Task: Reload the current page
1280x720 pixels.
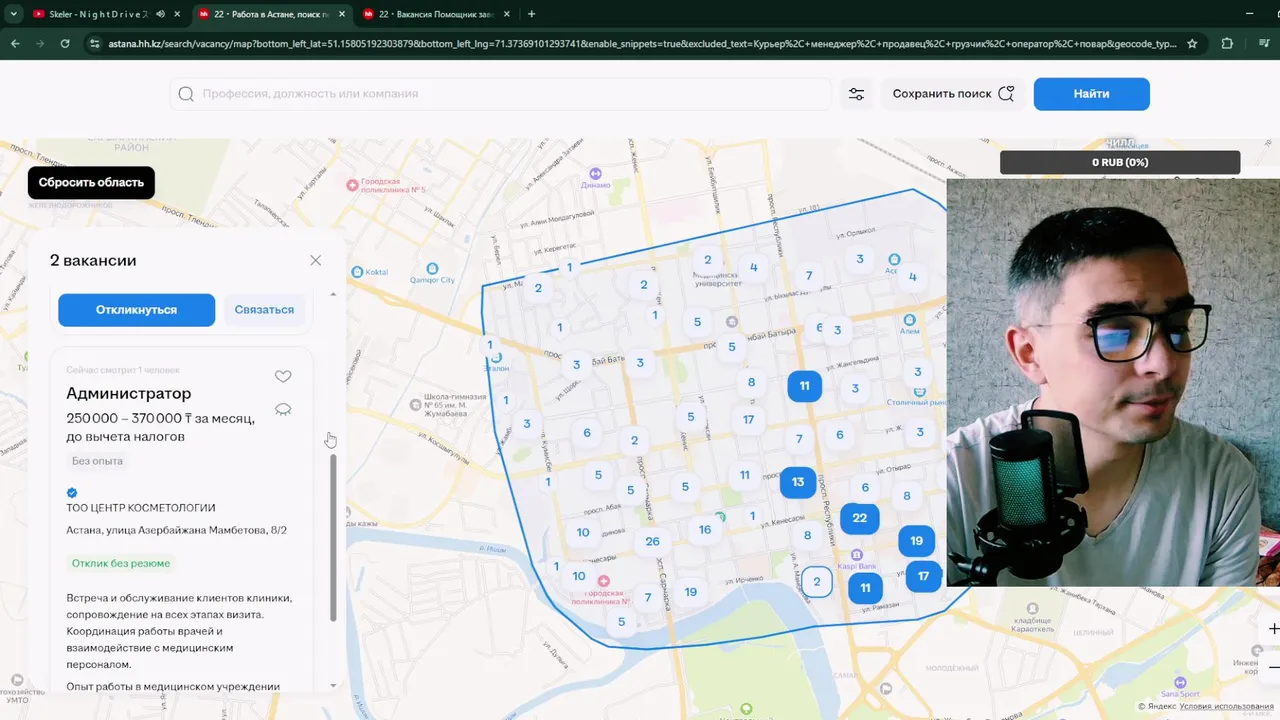Action: pos(65,44)
